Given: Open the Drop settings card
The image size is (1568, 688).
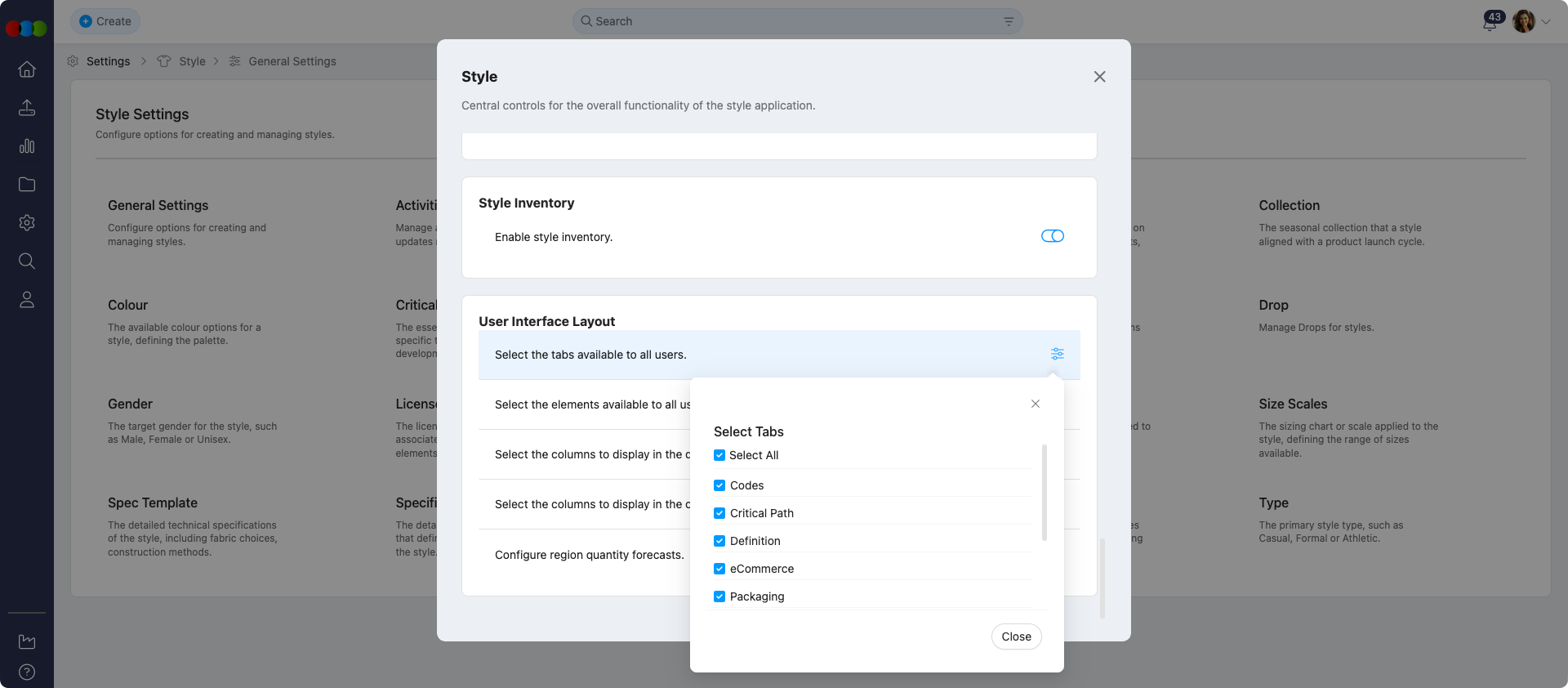Looking at the screenshot, I should coord(1316,315).
